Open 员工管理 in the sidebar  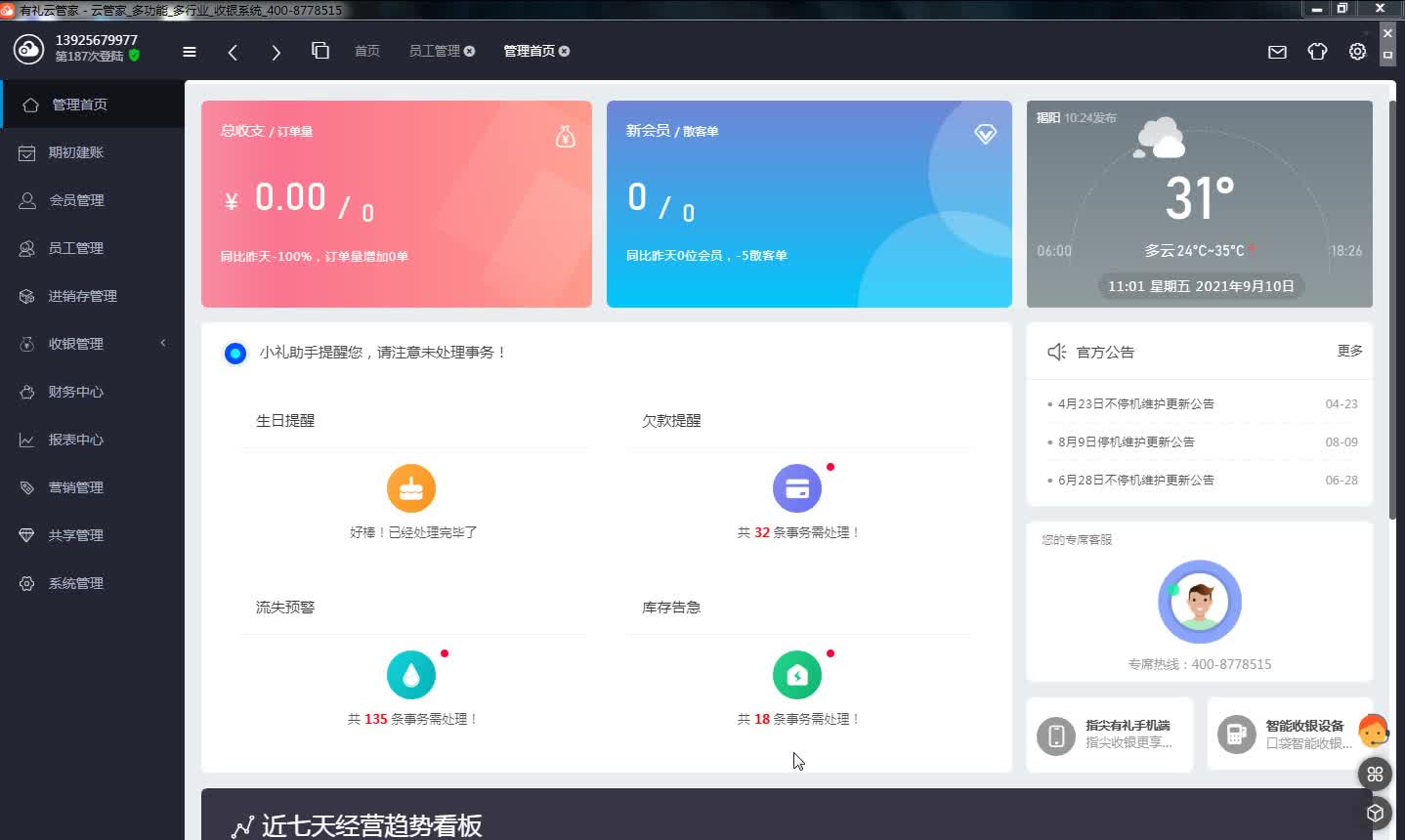click(x=93, y=248)
